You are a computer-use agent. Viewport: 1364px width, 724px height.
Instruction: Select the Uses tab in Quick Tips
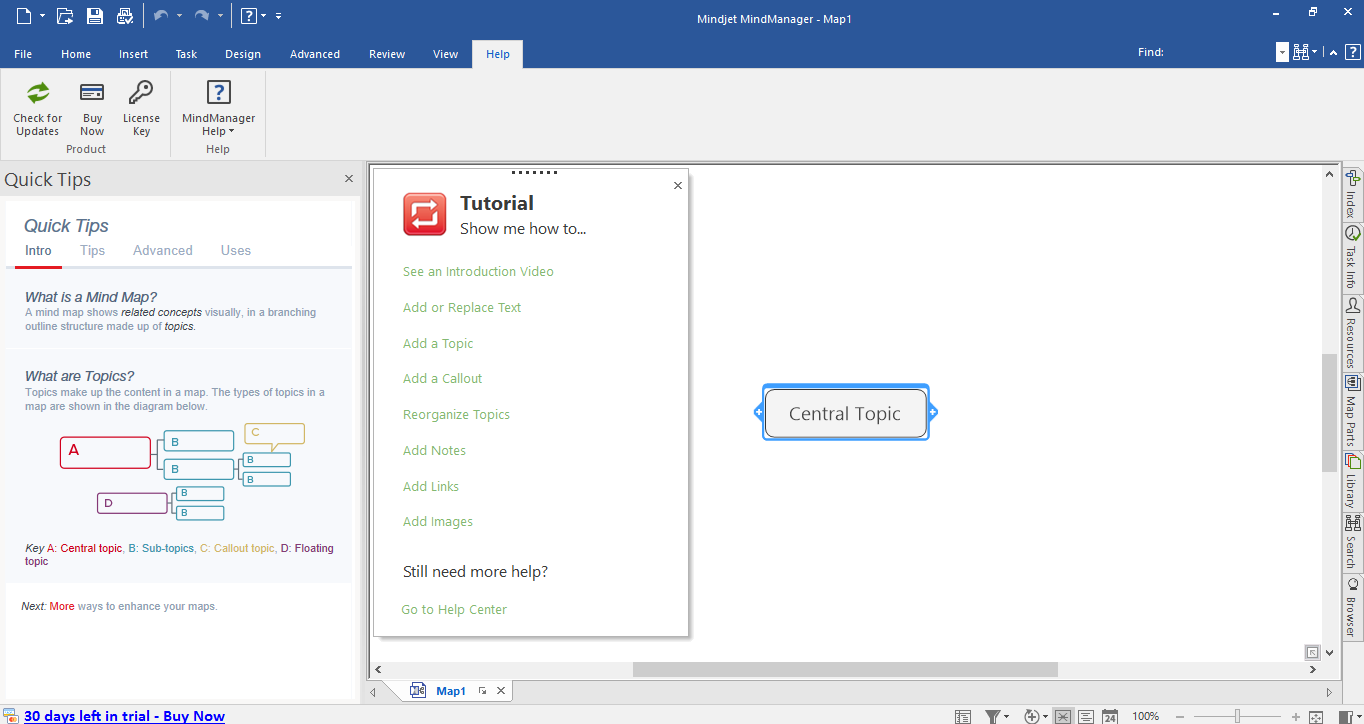click(x=236, y=251)
